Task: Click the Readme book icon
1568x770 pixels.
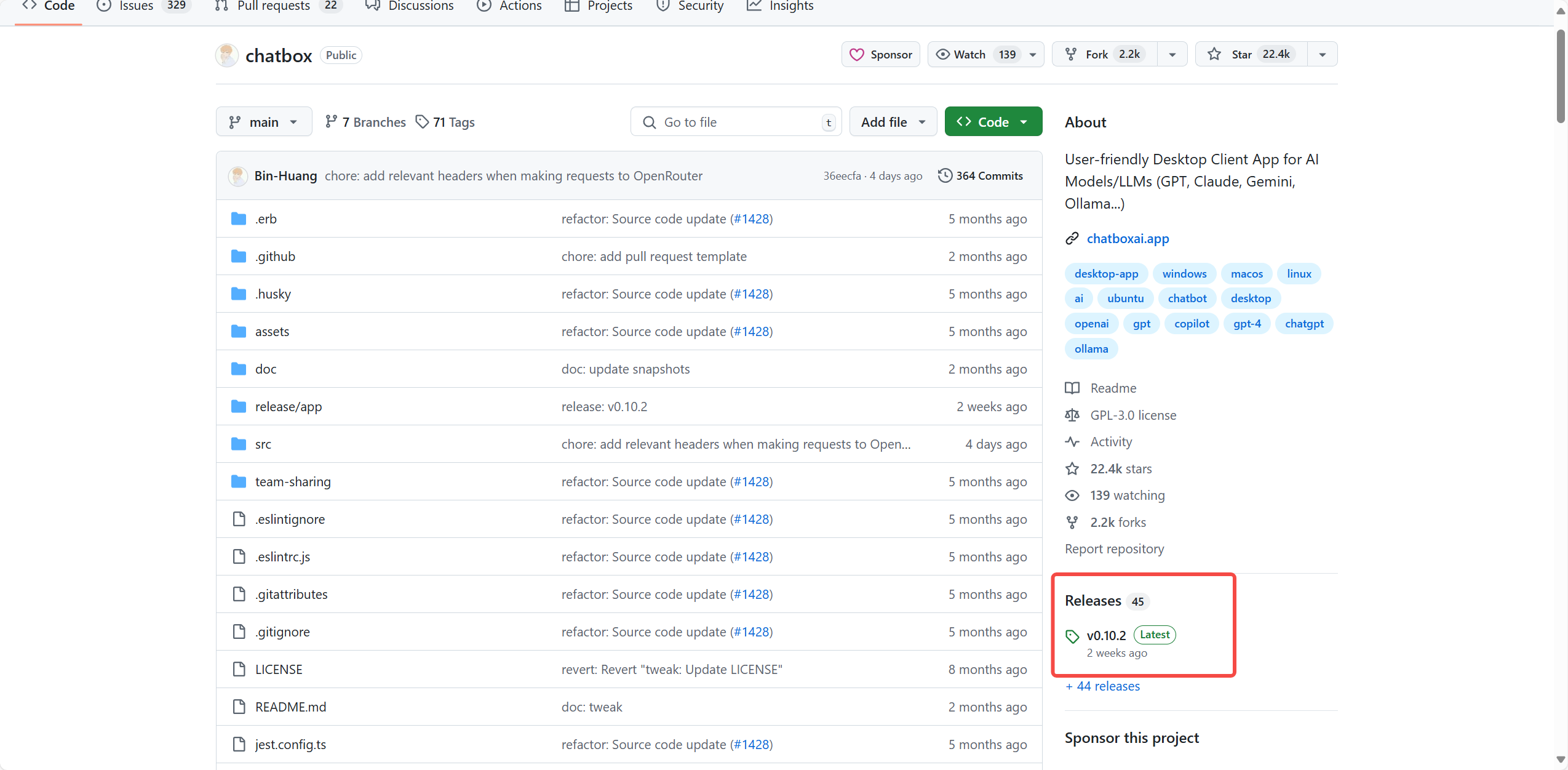Action: coord(1072,388)
